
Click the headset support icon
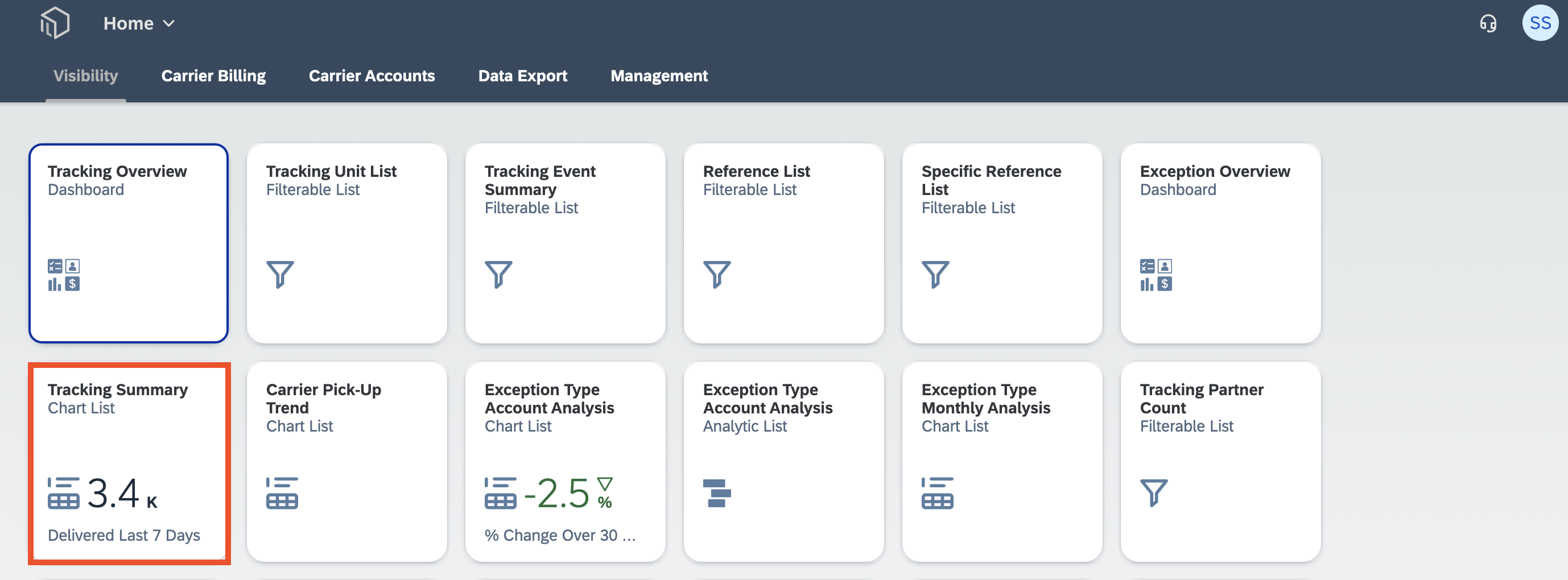[x=1488, y=24]
